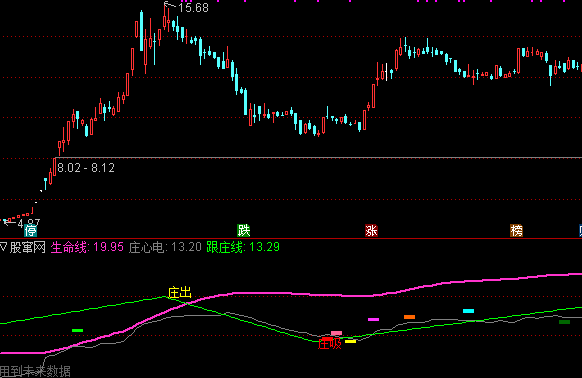The width and height of the screenshot is (582, 378).
Task: Click the 4.87 low price label
Action: pyautogui.click(x=29, y=223)
